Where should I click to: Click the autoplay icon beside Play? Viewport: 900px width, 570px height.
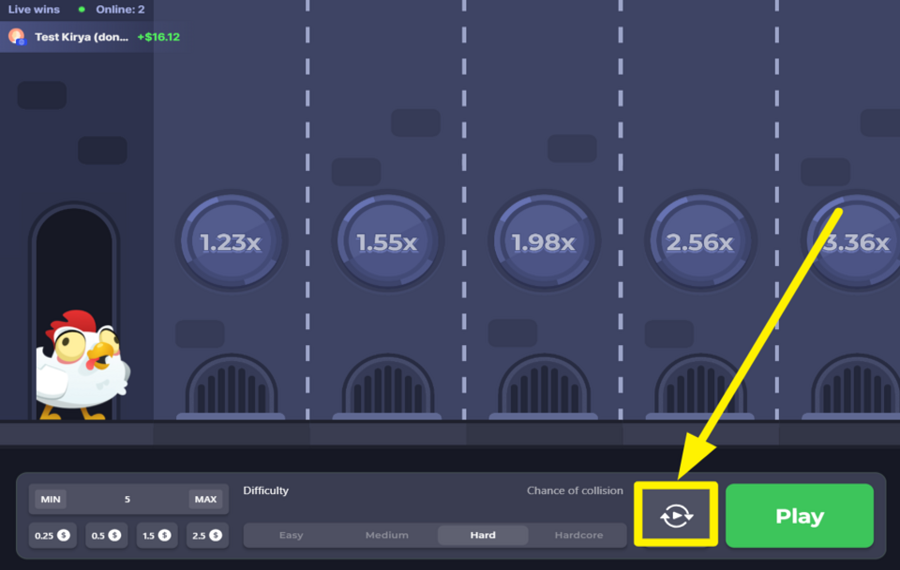point(676,516)
